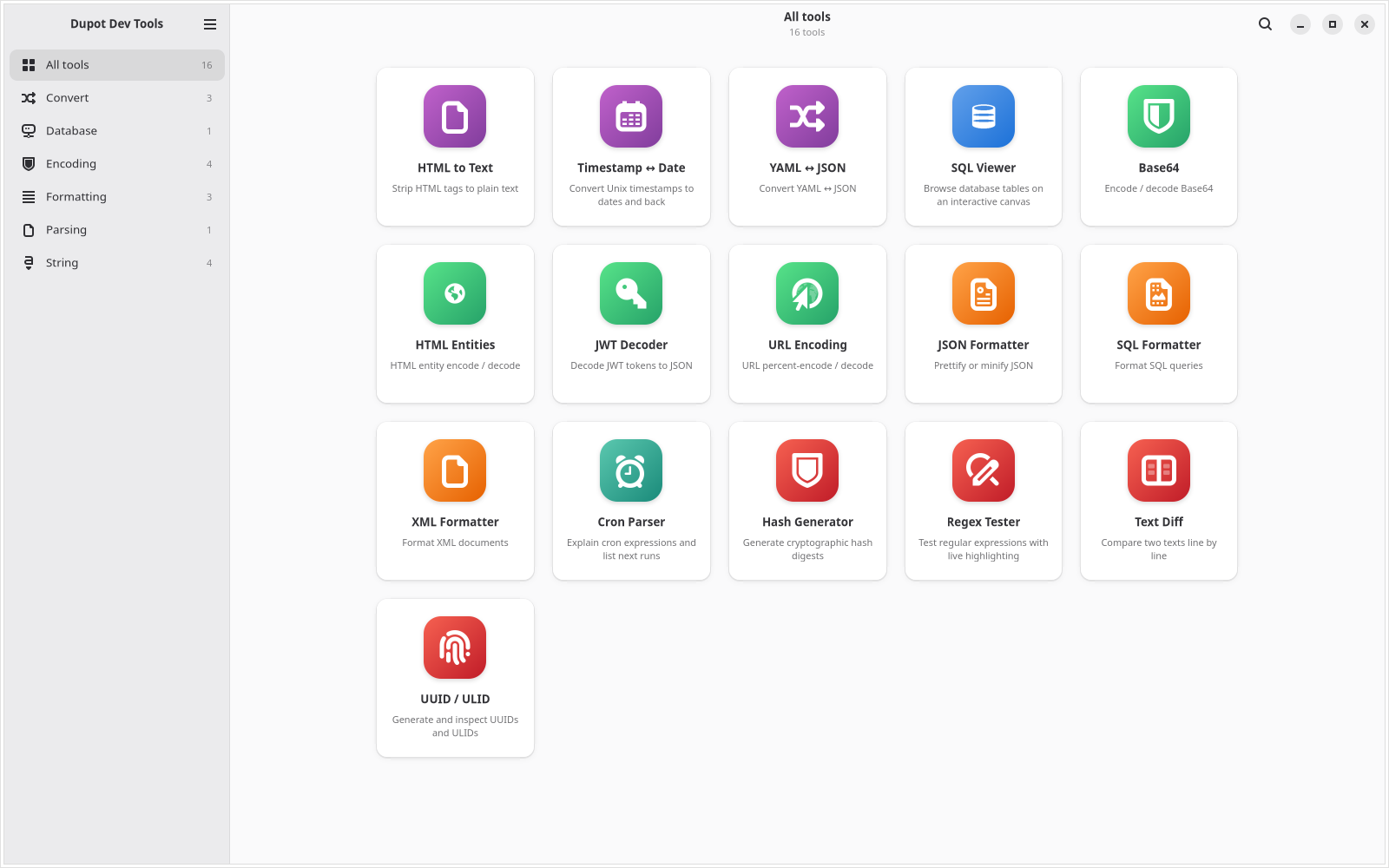Filter tools by Encoding category
The width and height of the screenshot is (1389, 868).
tap(117, 164)
